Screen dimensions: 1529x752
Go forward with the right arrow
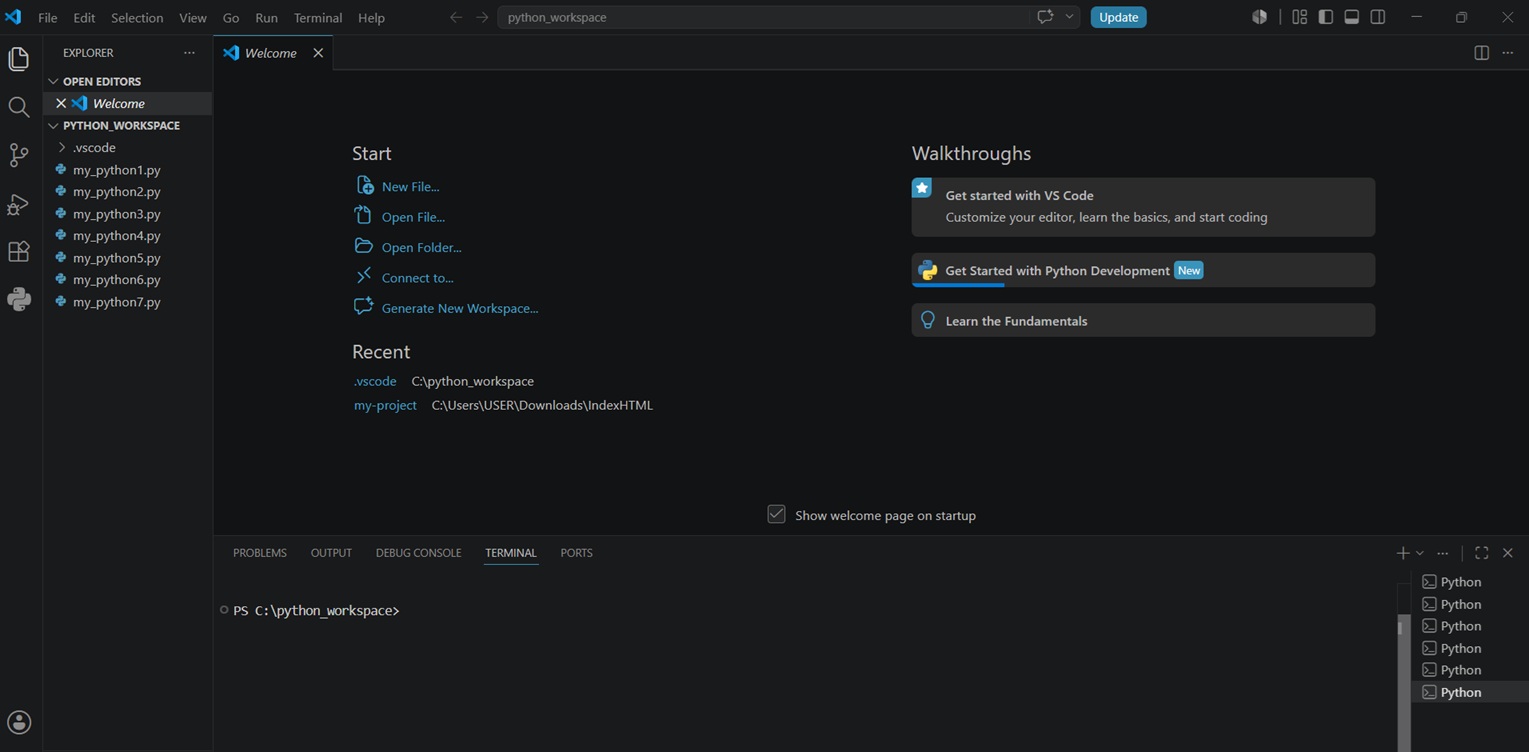point(482,17)
